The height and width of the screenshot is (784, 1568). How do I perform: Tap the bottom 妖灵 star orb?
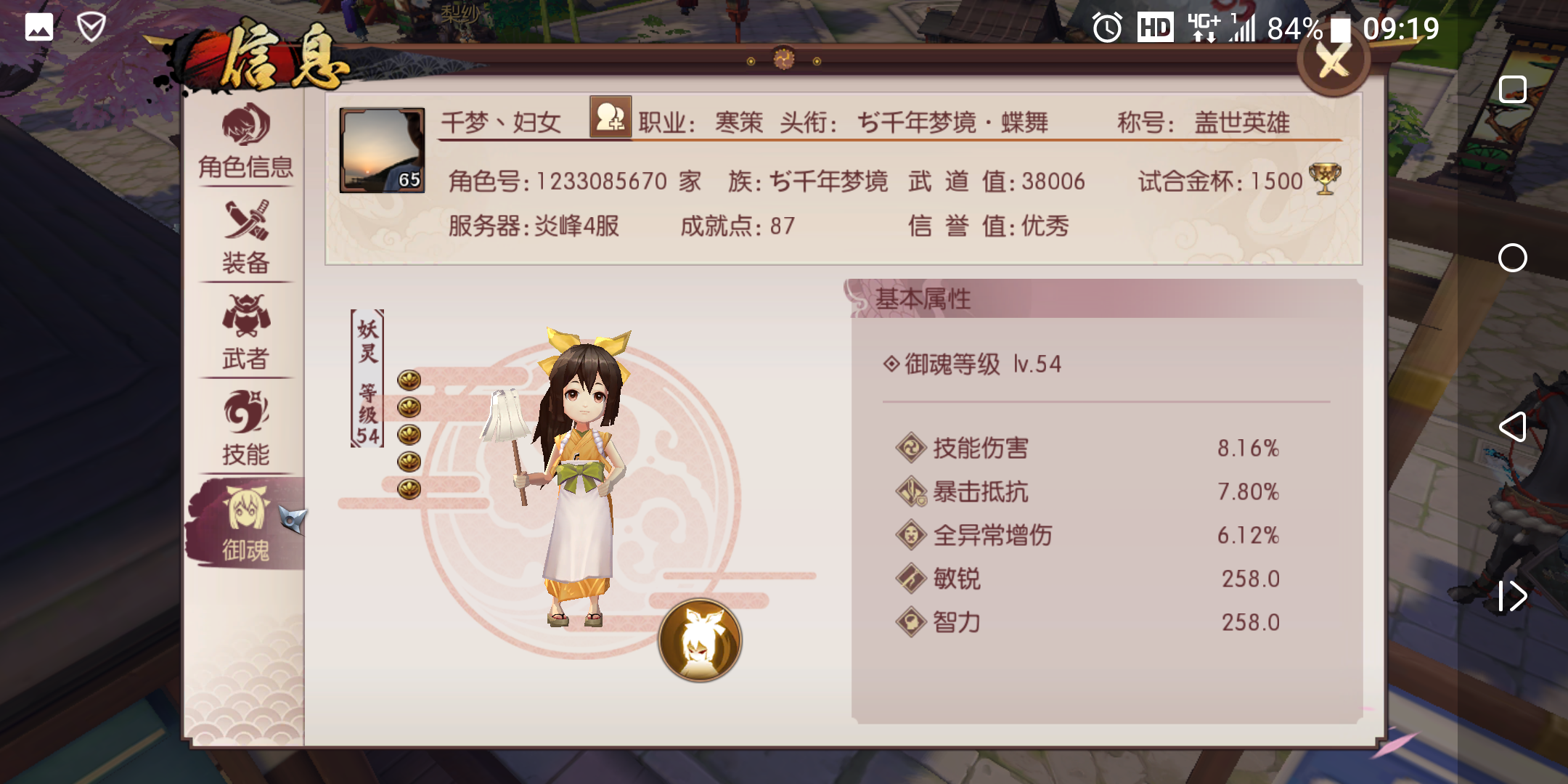point(409,489)
